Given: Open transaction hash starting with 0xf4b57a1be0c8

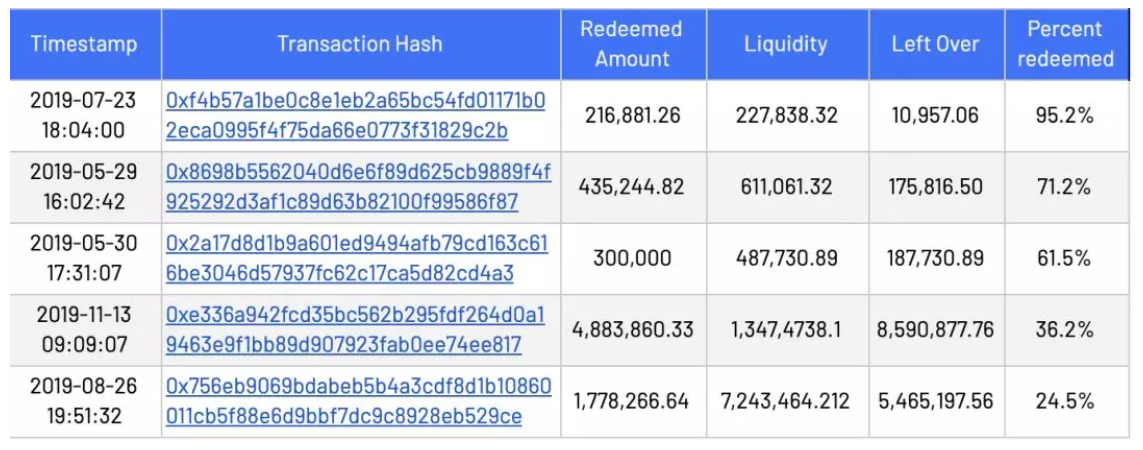Looking at the screenshot, I should [x=356, y=116].
